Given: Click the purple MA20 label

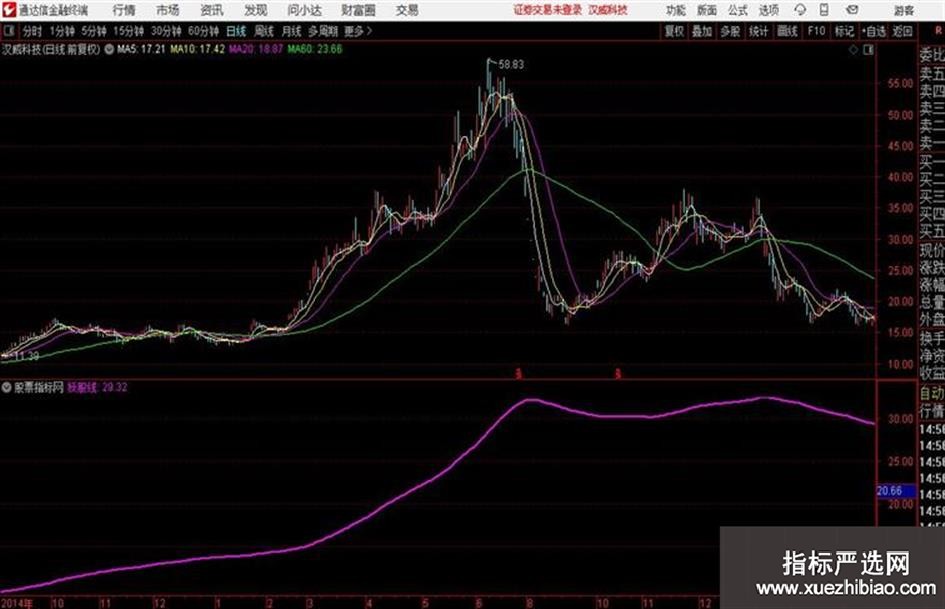Looking at the screenshot, I should 256,49.
